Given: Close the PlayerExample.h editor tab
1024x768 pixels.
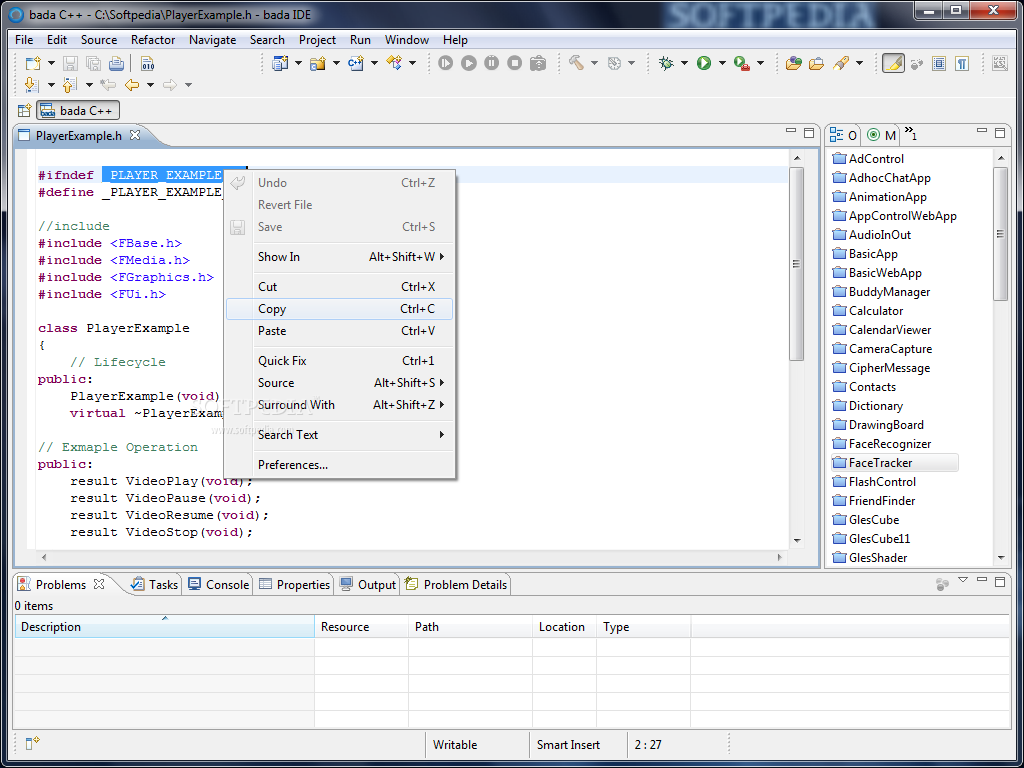Looking at the screenshot, I should pyautogui.click(x=135, y=135).
